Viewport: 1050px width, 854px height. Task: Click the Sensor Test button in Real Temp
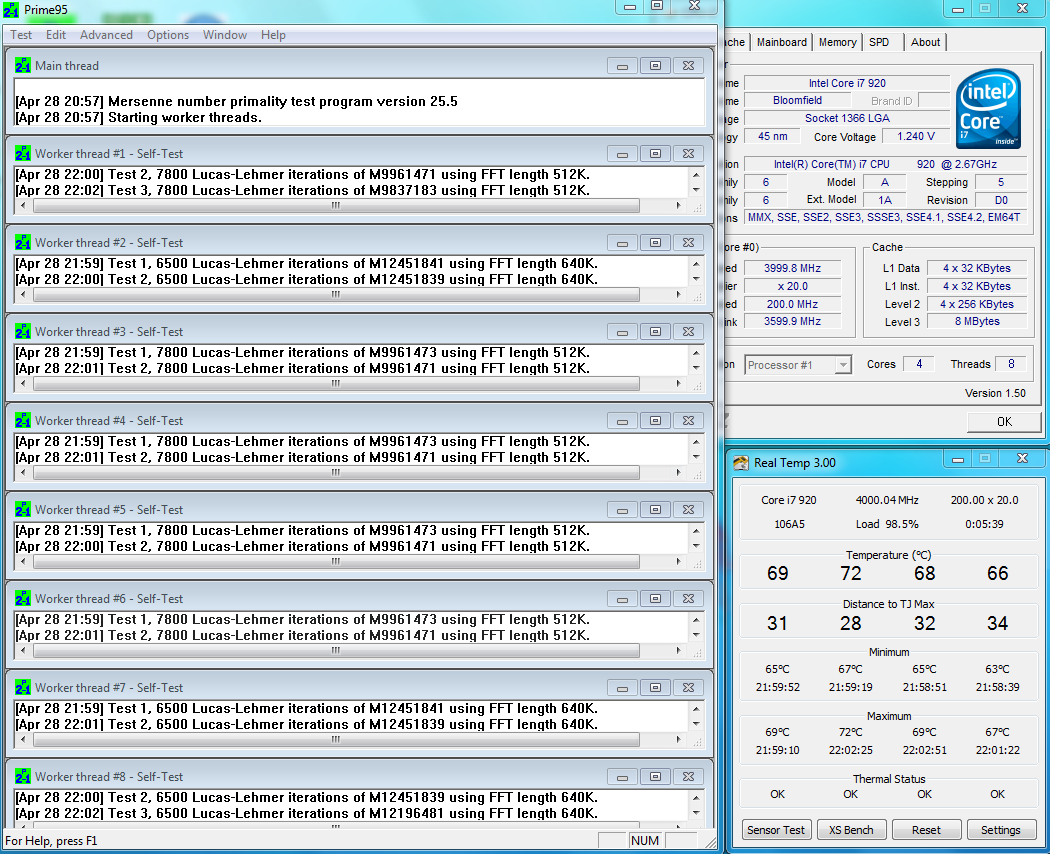pos(776,830)
